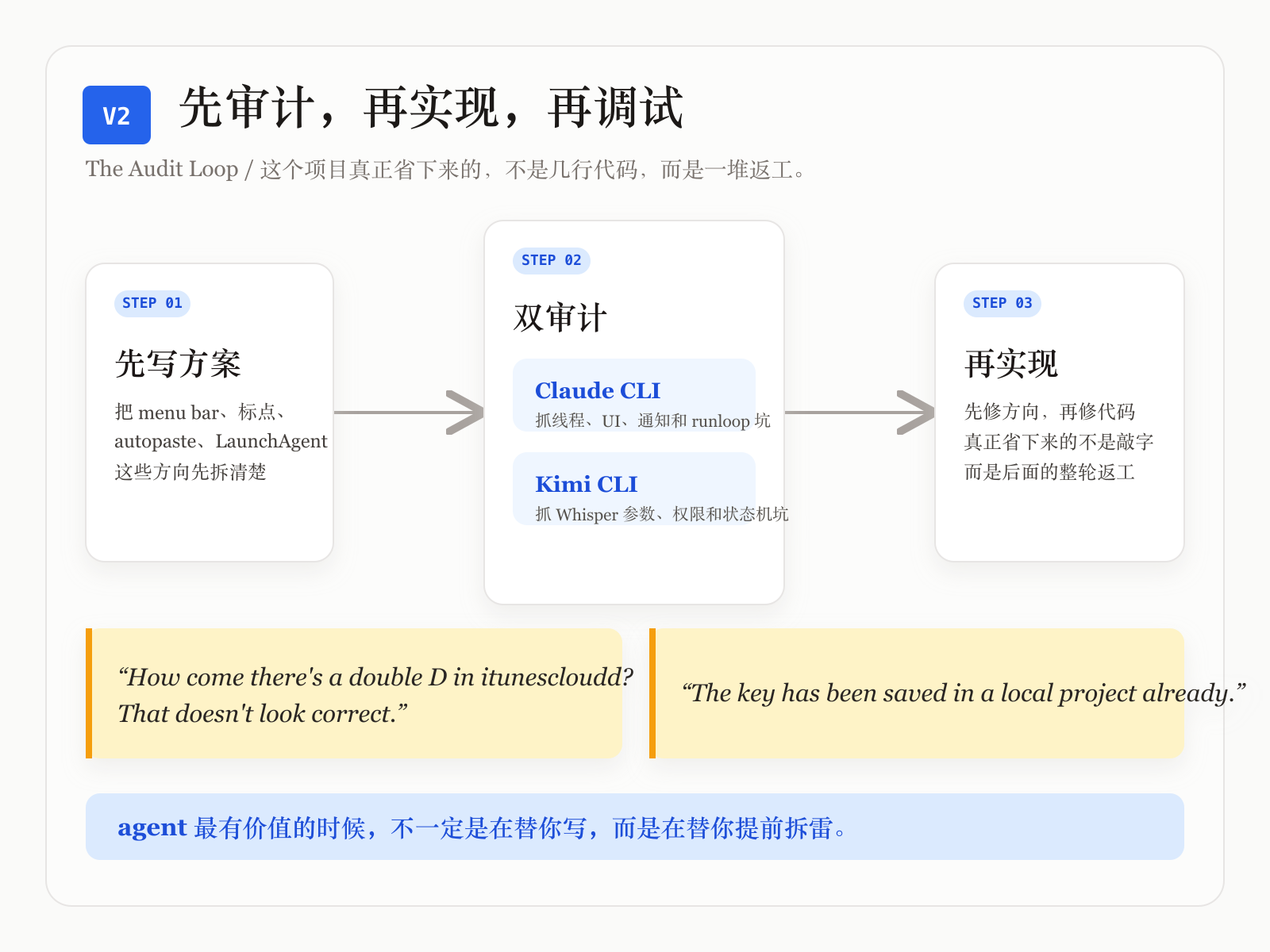The width and height of the screenshot is (1270, 952).
Task: Select the 先写方案 step card
Action: coord(209,413)
